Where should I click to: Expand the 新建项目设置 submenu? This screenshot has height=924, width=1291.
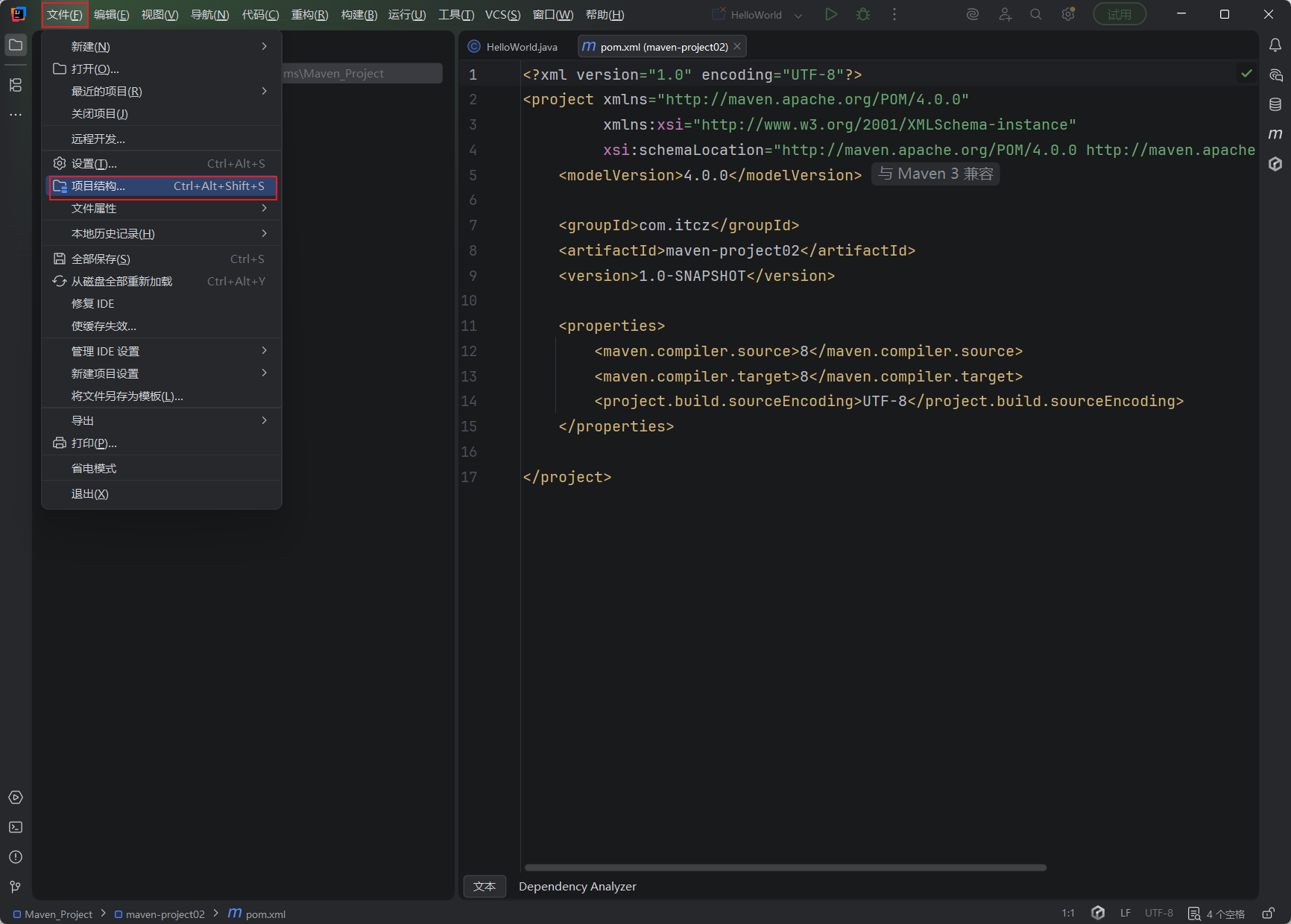pos(161,373)
